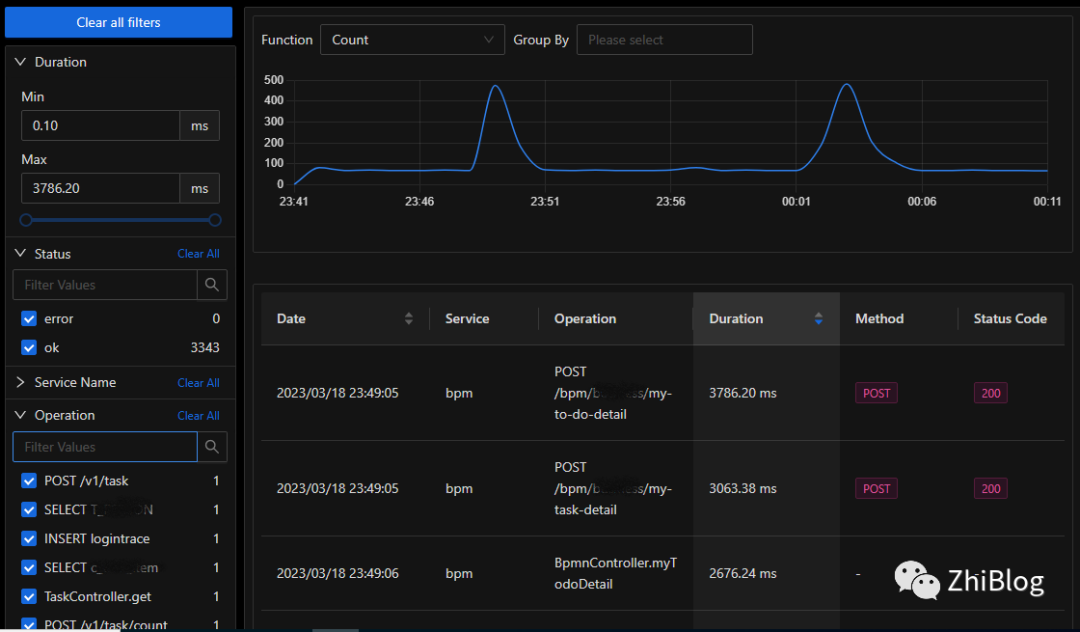Click the Status filter values search box
1080x632 pixels.
pos(105,284)
